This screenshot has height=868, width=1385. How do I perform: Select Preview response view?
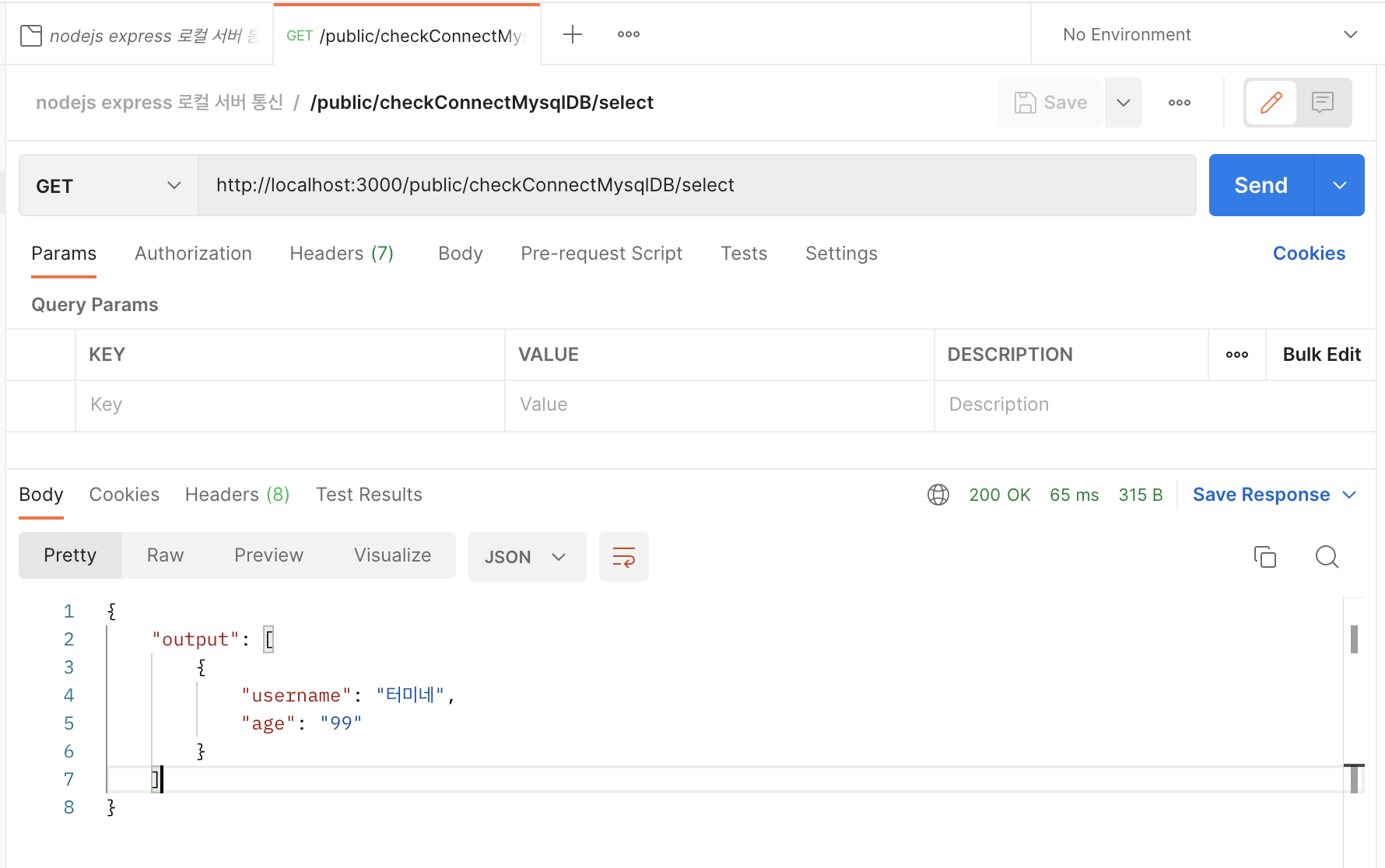point(268,555)
